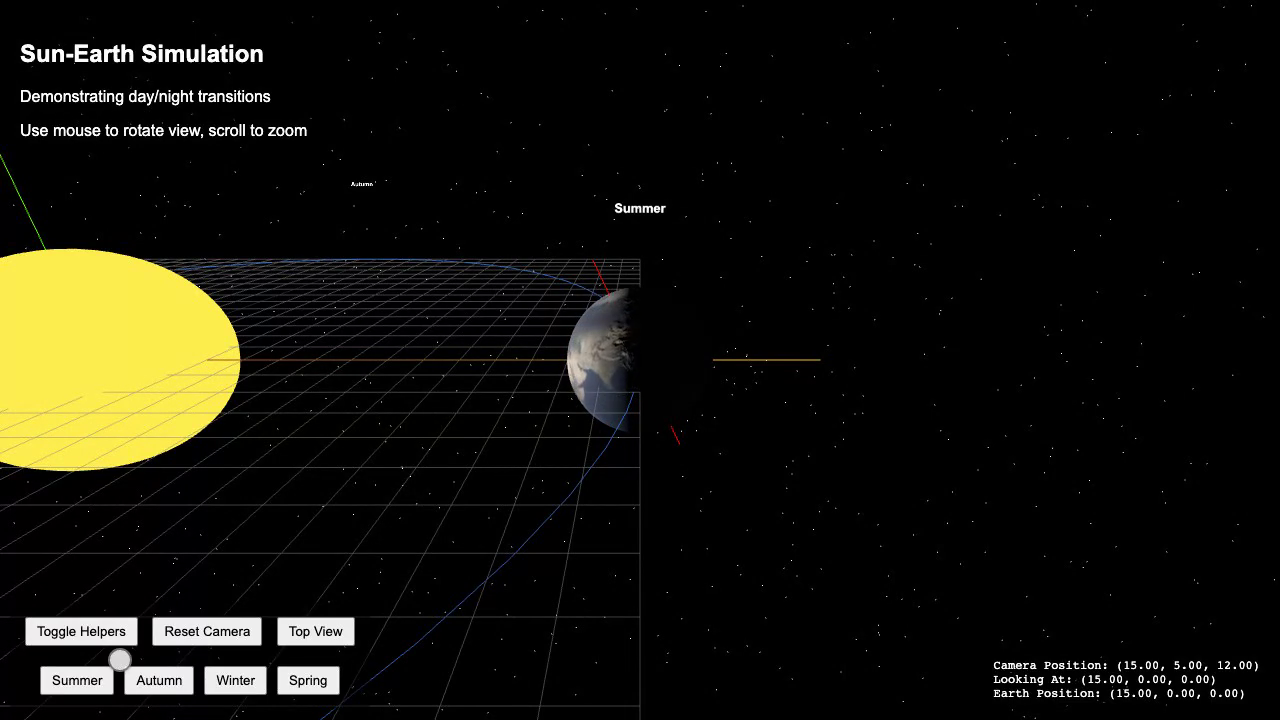
Task: Click the Summer label above Earth
Action: point(640,208)
